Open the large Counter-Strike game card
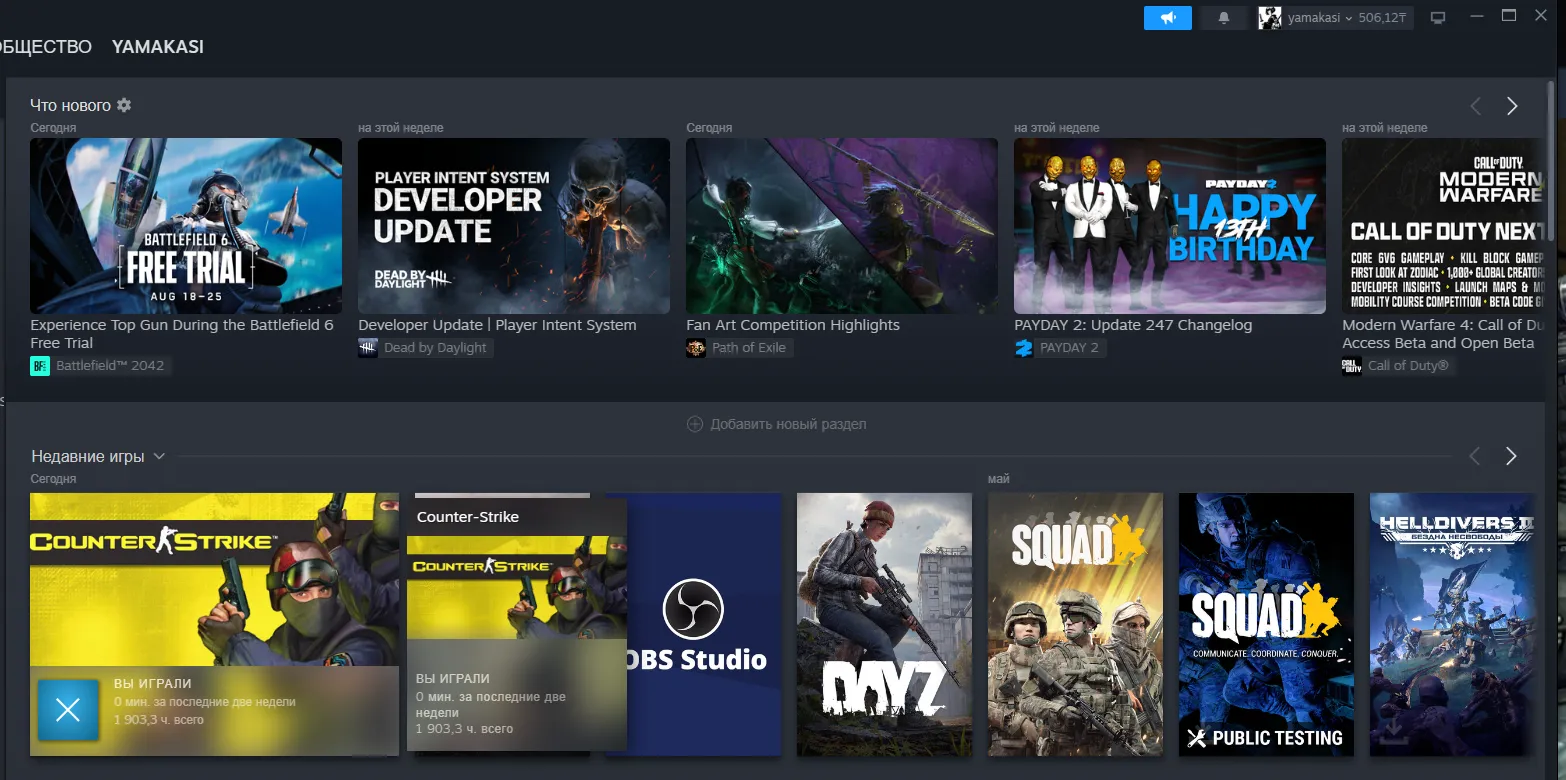Screen dimensions: 1566x780 click(x=214, y=624)
